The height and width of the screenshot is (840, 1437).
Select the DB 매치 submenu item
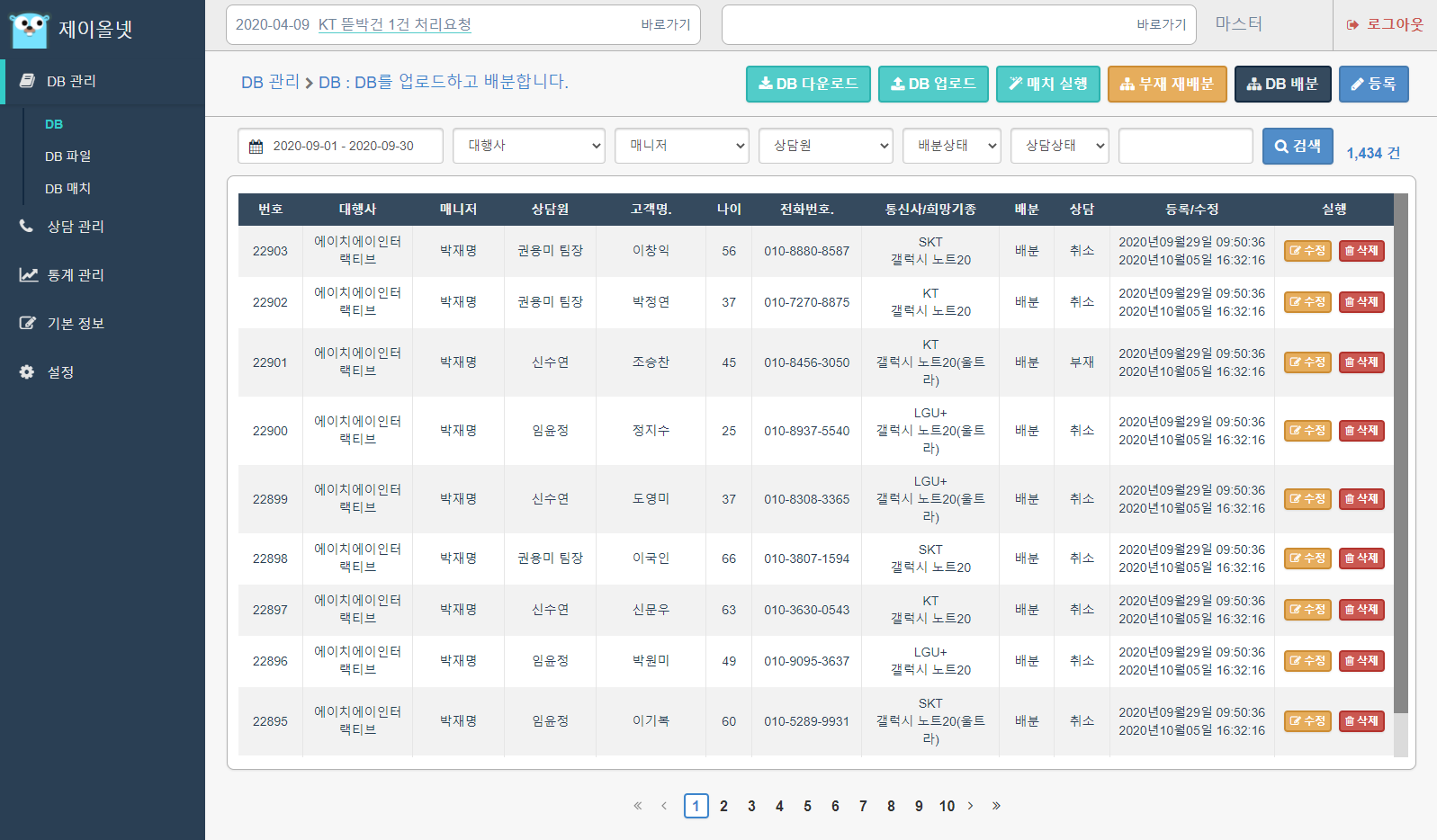pyautogui.click(x=67, y=189)
